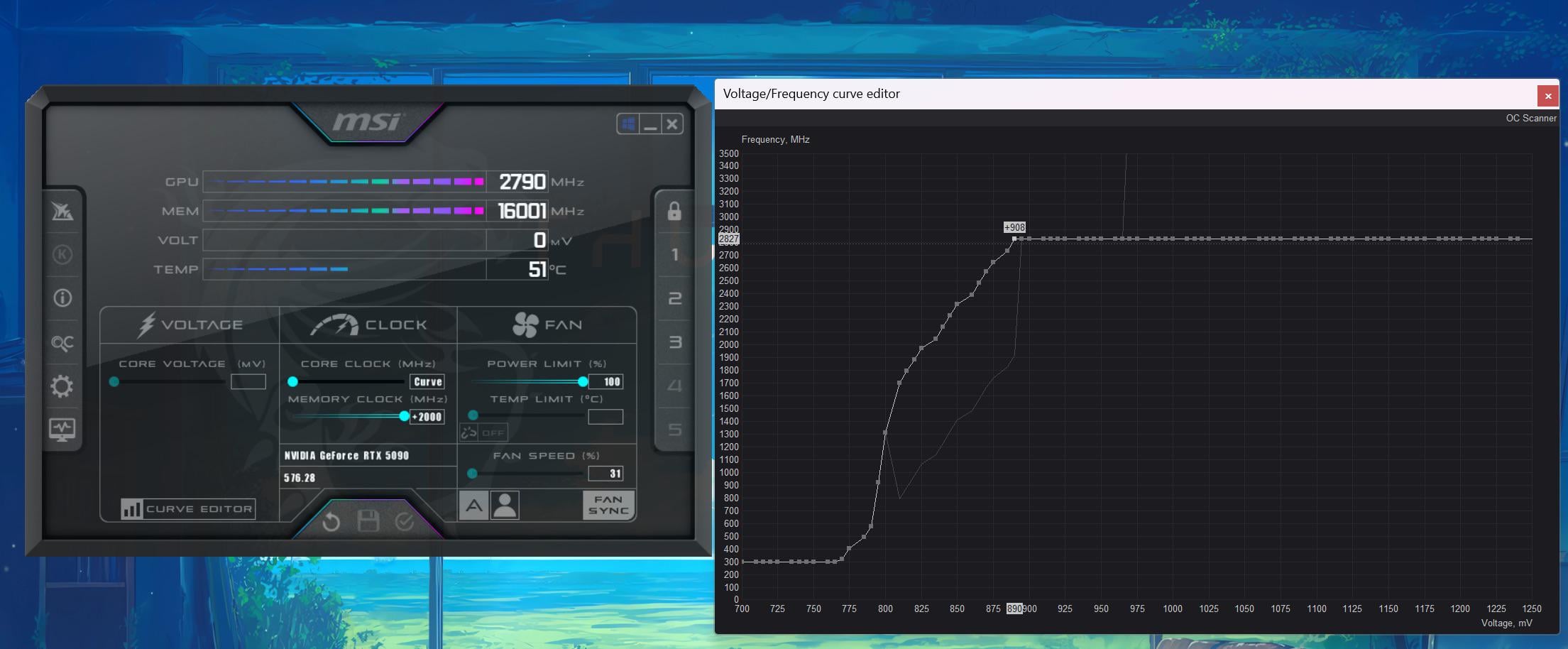Click the driver version 576.28 text
This screenshot has width=1568, height=649.
pos(300,478)
